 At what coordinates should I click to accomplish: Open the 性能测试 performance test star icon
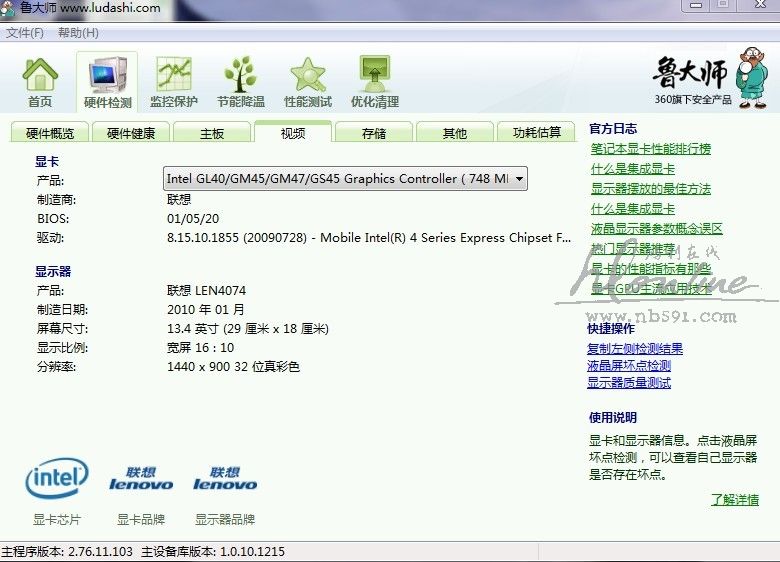pos(308,82)
